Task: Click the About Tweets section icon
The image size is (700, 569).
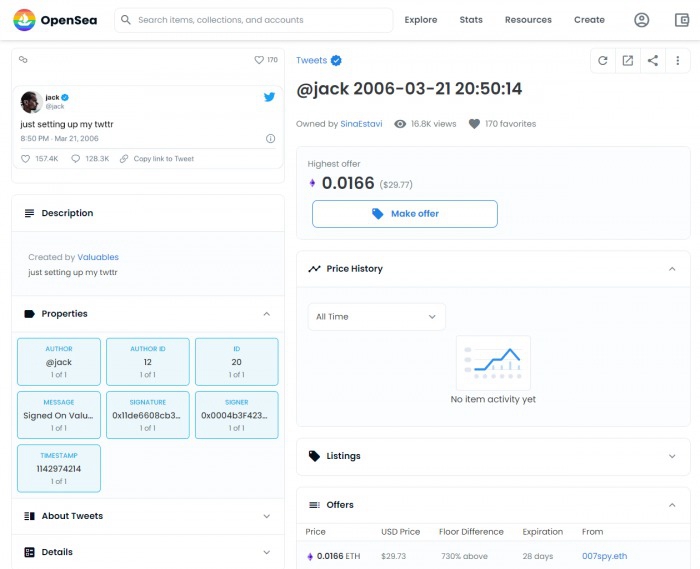Action: (29, 516)
